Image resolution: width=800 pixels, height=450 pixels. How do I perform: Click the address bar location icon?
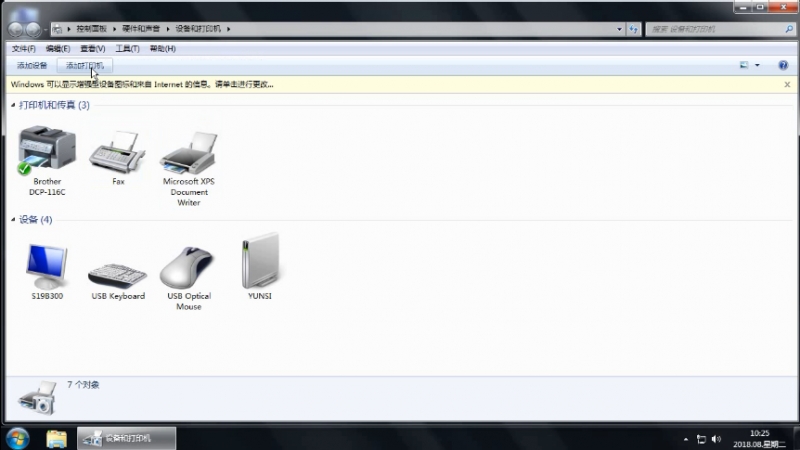[57, 29]
